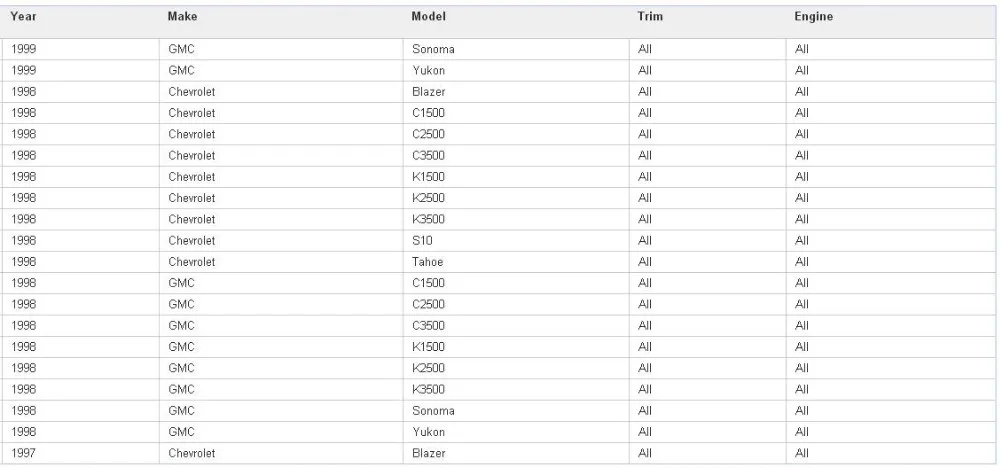
Task: Click the 1999 Yukon model cell
Action: click(x=428, y=70)
